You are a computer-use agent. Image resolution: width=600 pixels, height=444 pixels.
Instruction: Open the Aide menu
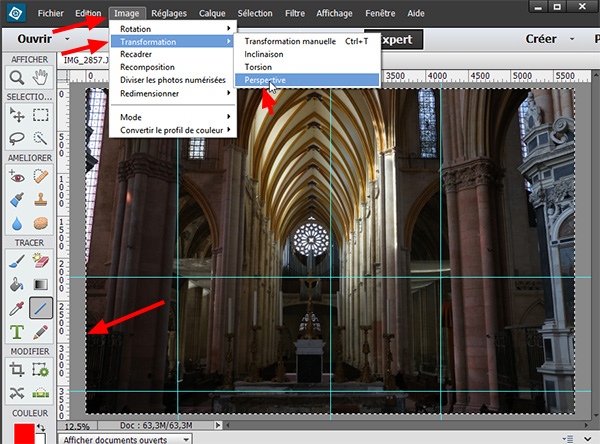[x=416, y=13]
